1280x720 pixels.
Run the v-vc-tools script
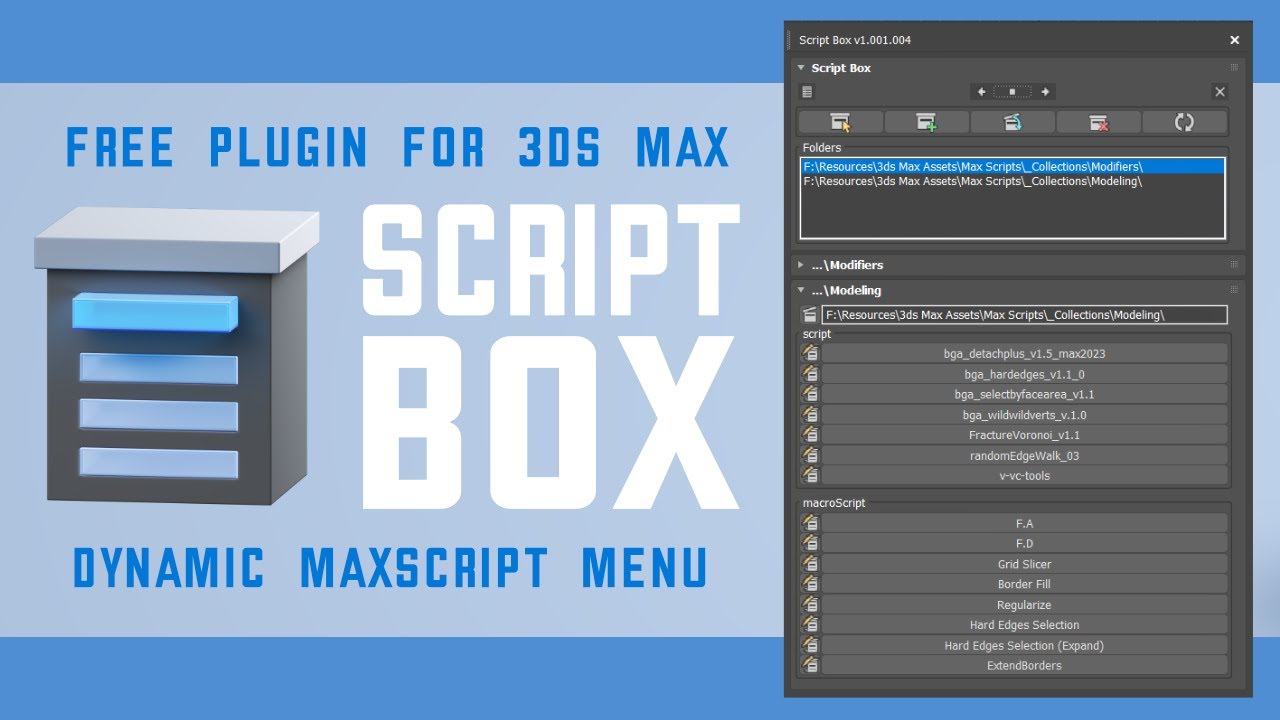[x=1024, y=475]
